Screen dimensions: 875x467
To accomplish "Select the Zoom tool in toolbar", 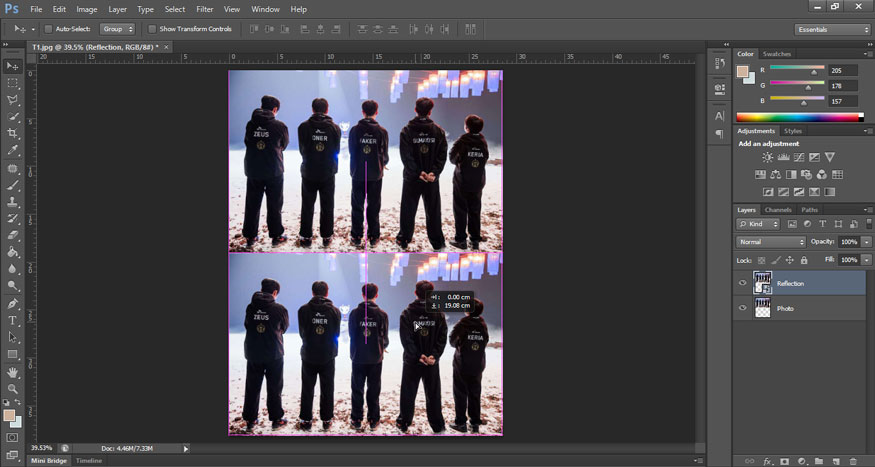I will pos(13,388).
